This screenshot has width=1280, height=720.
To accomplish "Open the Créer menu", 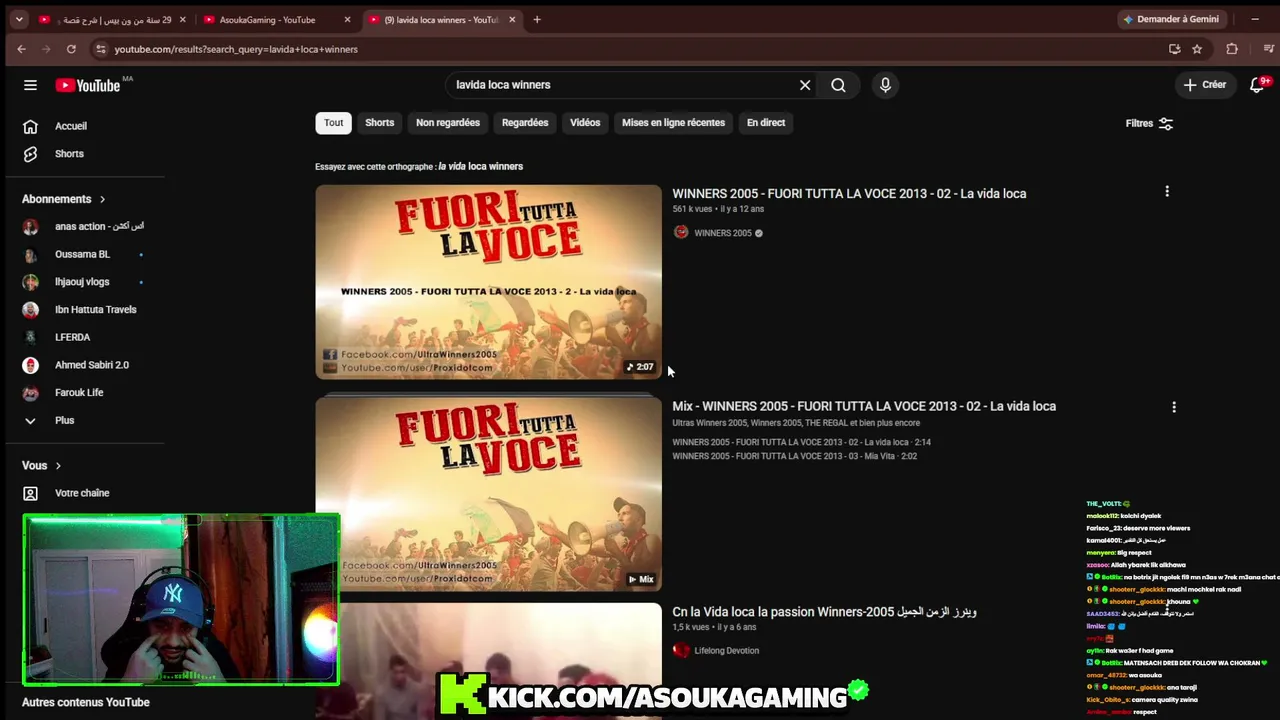I will (1204, 85).
